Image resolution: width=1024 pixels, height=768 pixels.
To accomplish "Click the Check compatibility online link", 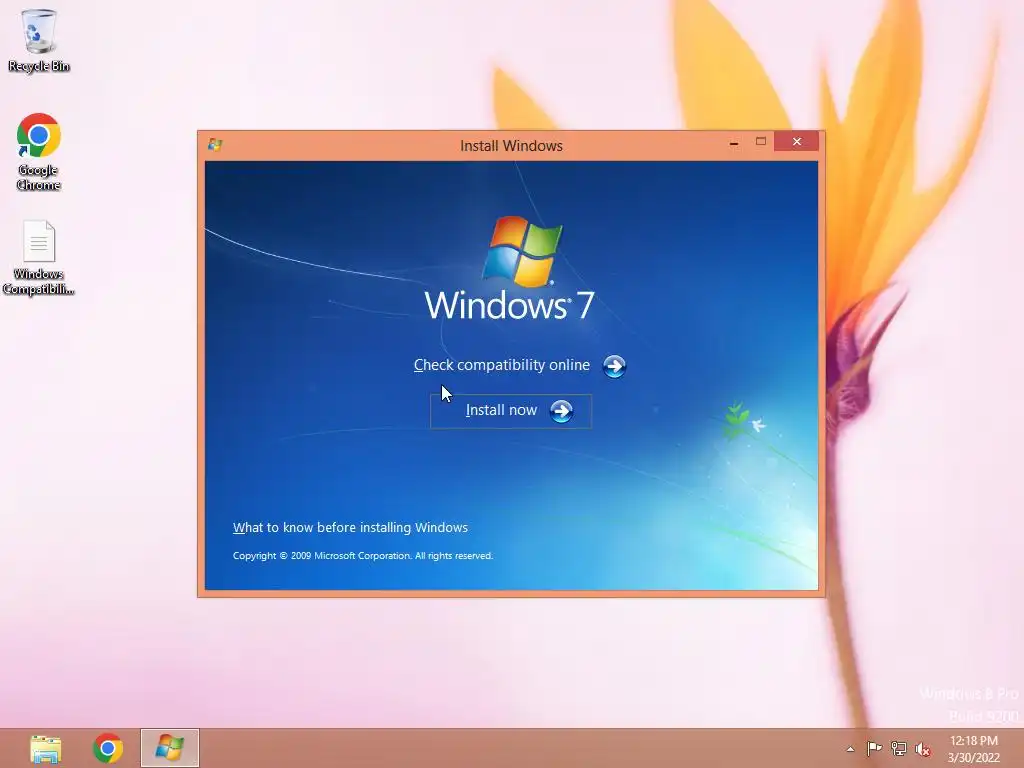I will 502,365.
